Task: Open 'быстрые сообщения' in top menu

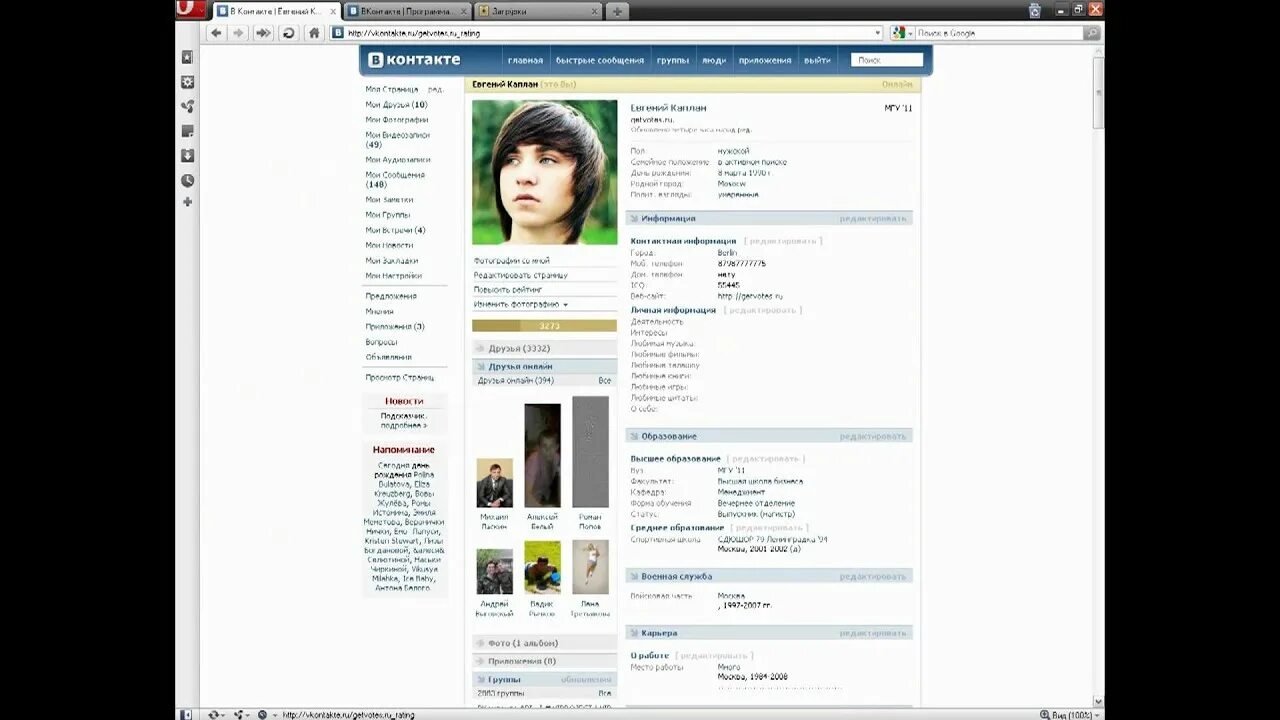Action: point(600,60)
